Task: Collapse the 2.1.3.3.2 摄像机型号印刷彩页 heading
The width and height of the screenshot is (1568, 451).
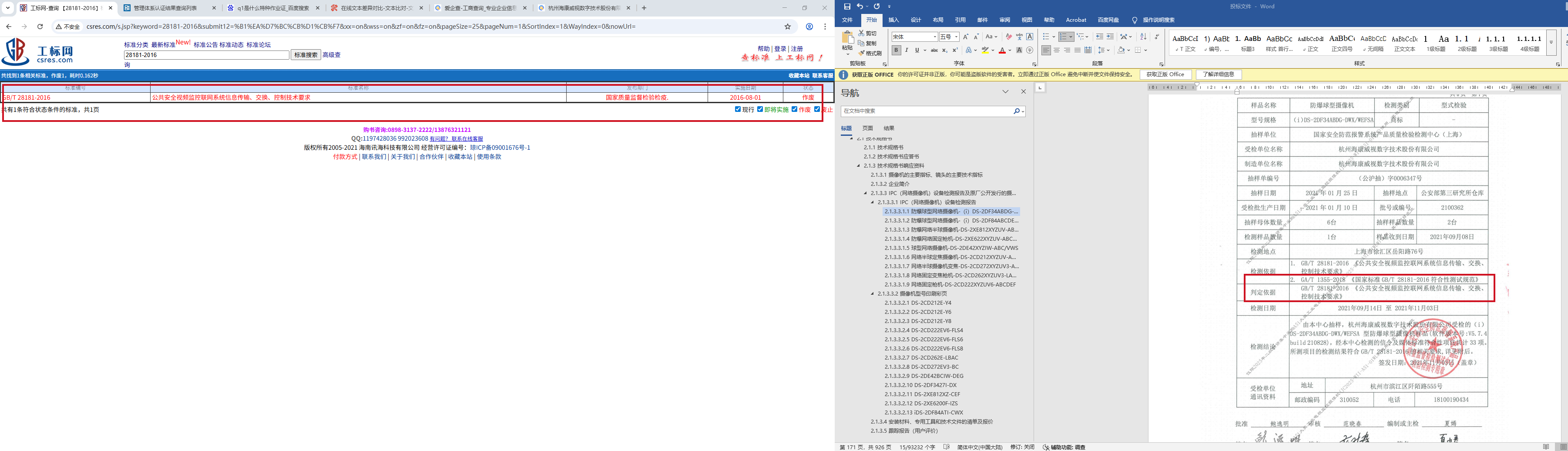Action: click(x=872, y=294)
